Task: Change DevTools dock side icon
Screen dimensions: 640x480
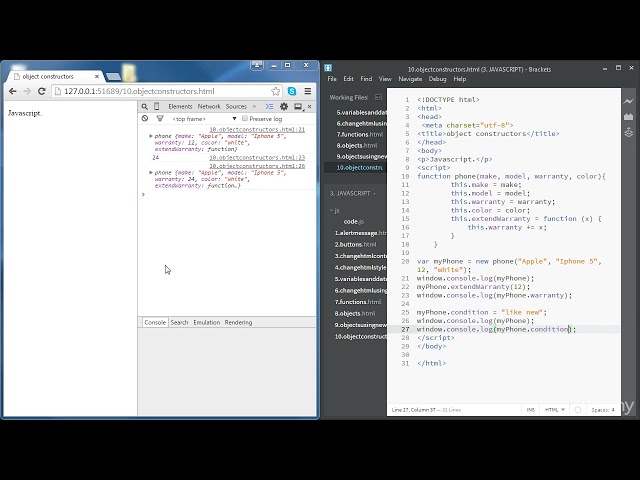Action: (298, 107)
